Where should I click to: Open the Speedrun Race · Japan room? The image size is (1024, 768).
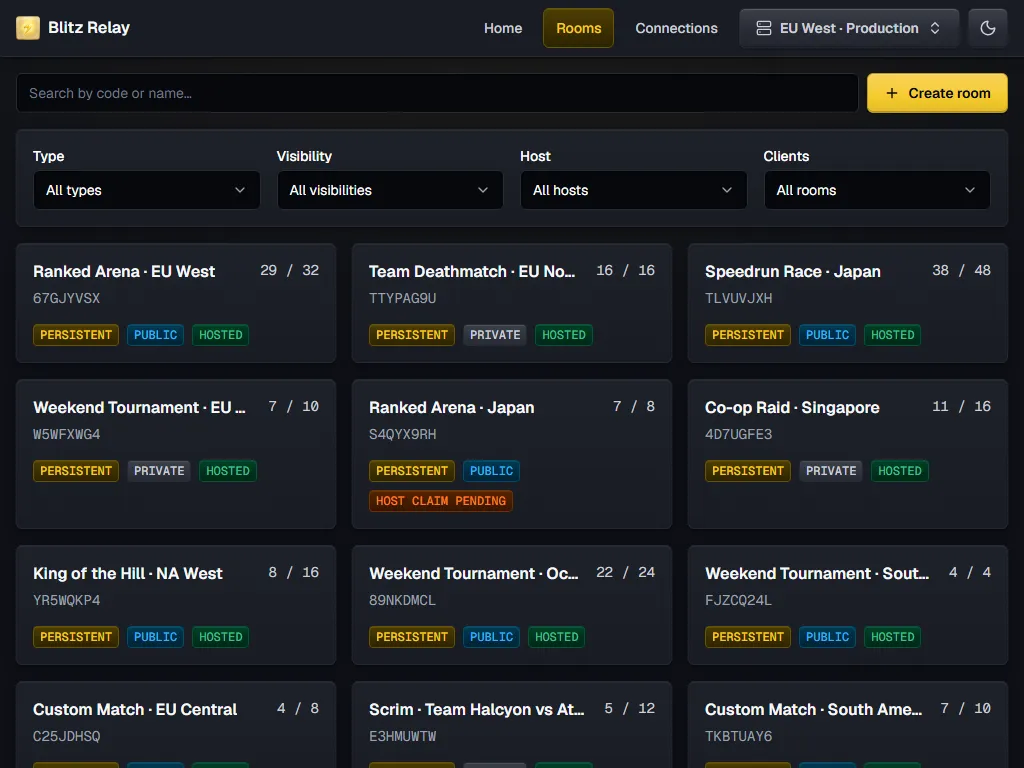847,303
